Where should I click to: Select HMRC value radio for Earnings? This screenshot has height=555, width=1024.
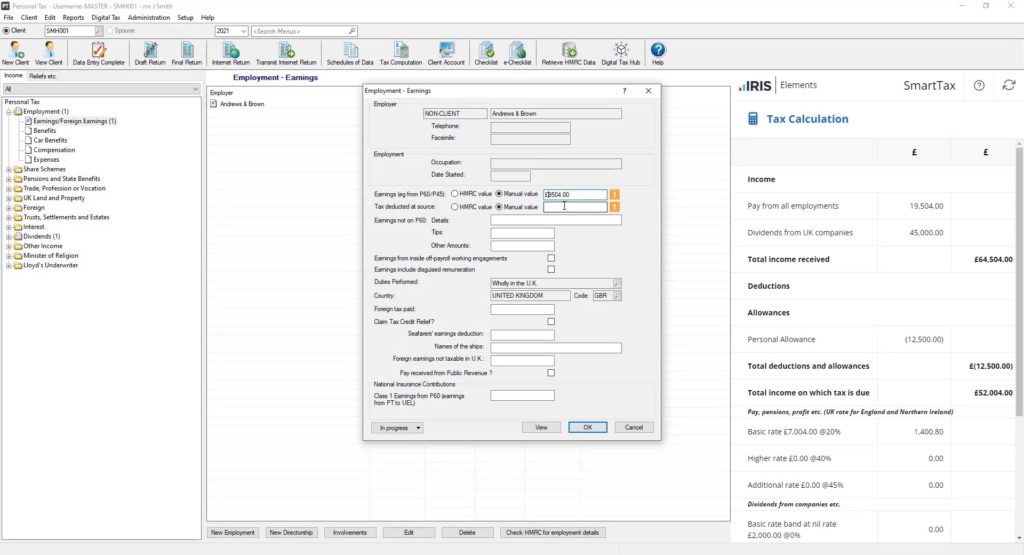click(455, 194)
